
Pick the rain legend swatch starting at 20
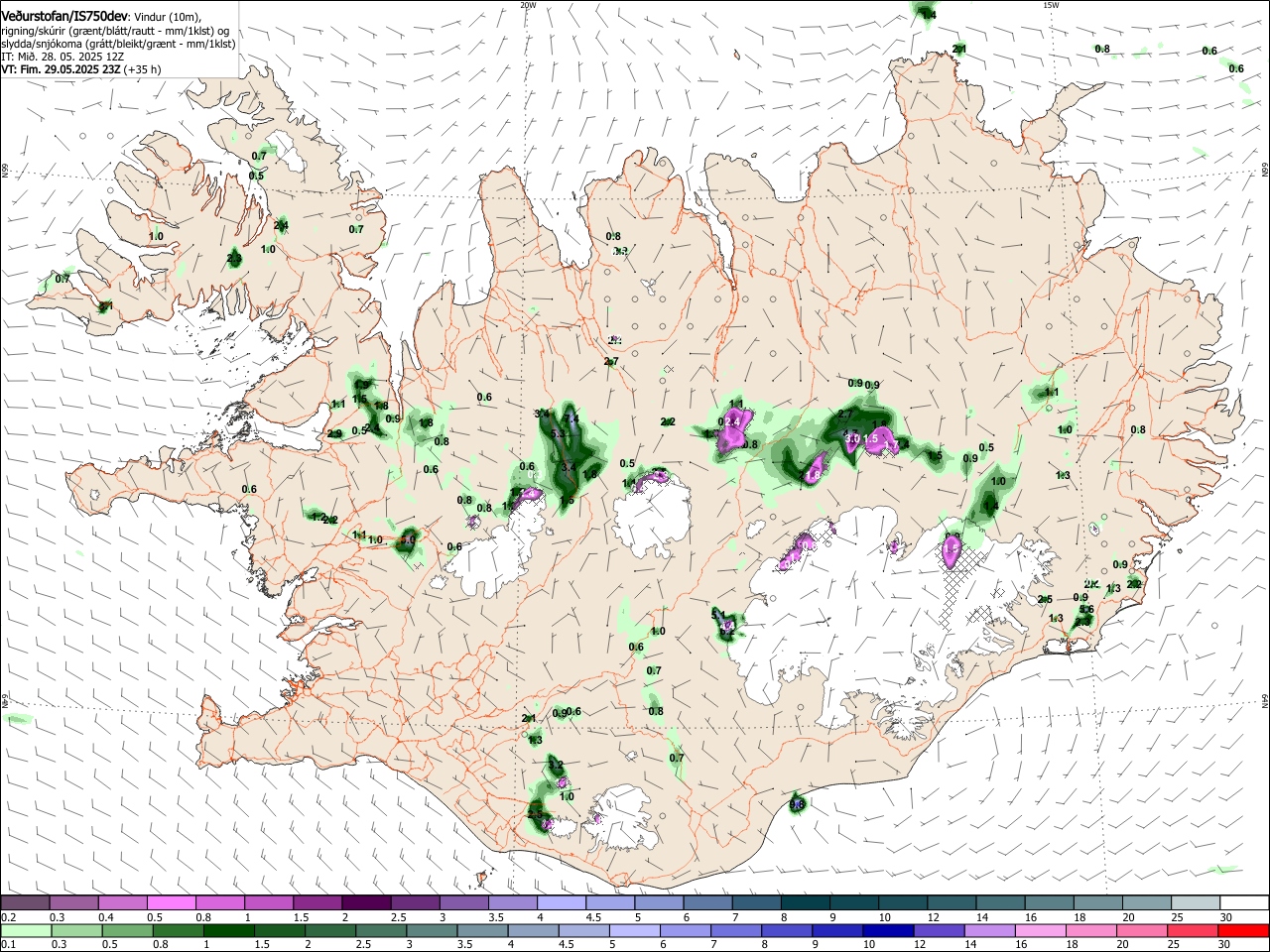(x=1142, y=930)
